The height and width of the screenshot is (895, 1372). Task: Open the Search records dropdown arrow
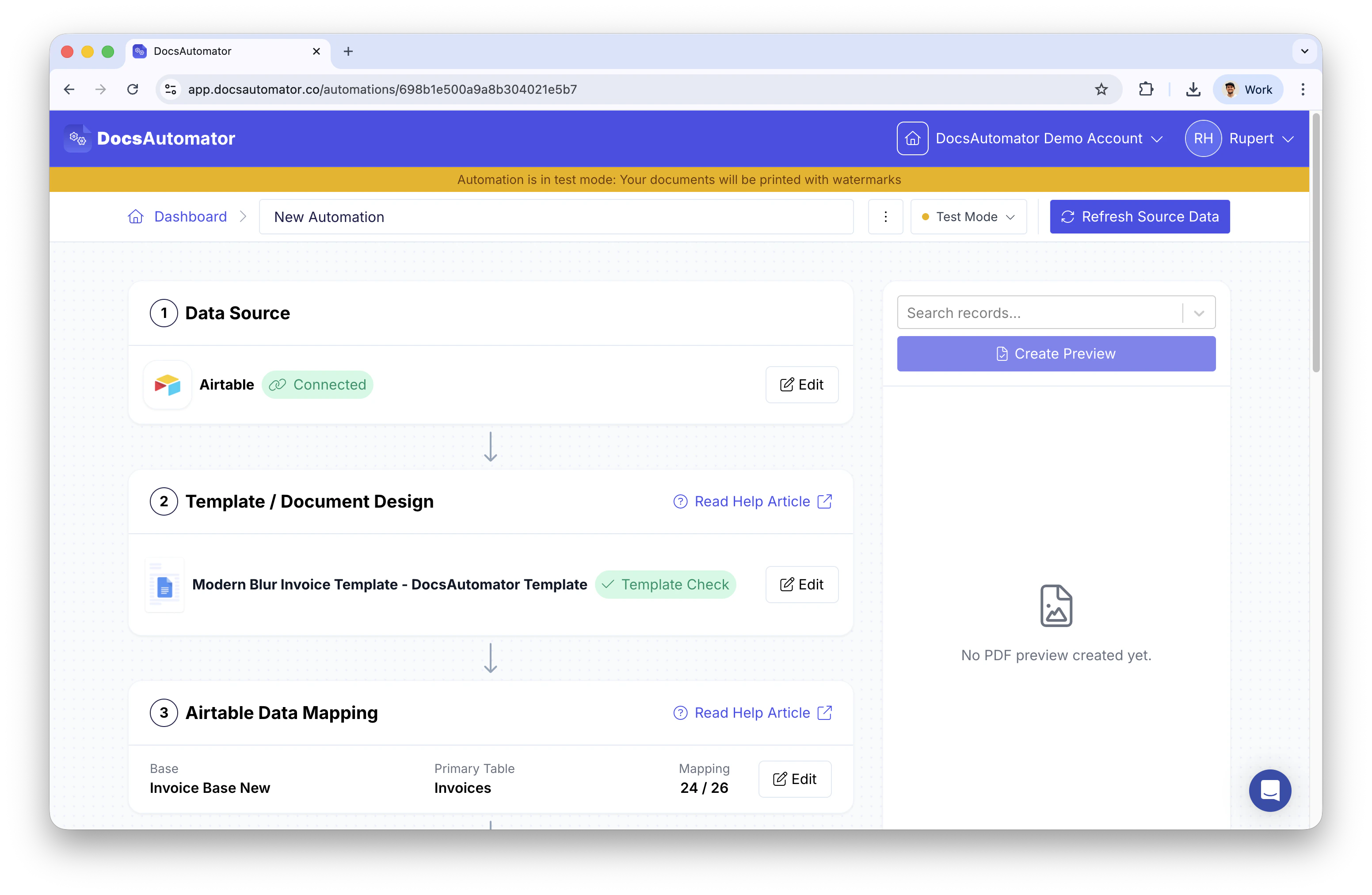click(x=1199, y=313)
